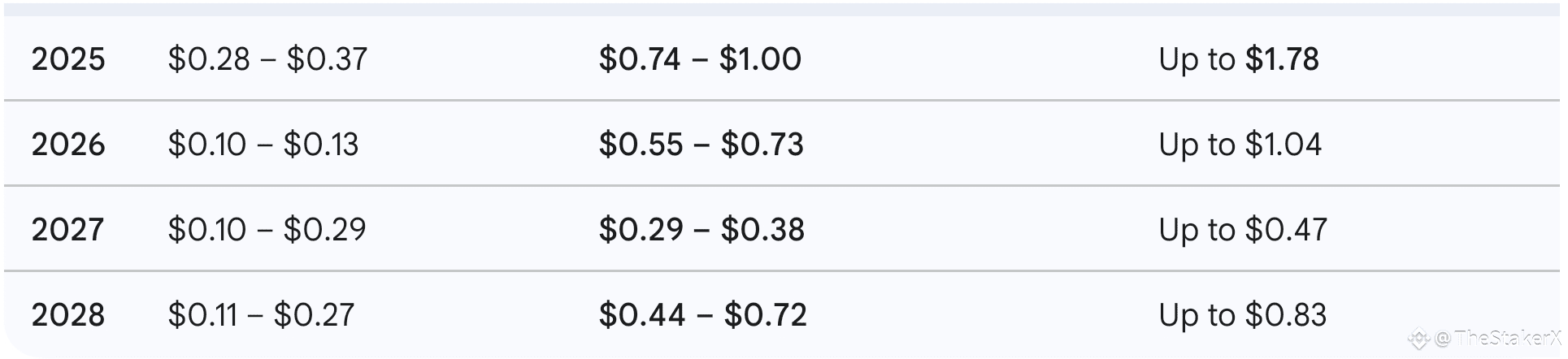Image resolution: width=1568 pixels, height=359 pixels.
Task: Click the Up to $0.47 cell
Action: point(1243,230)
